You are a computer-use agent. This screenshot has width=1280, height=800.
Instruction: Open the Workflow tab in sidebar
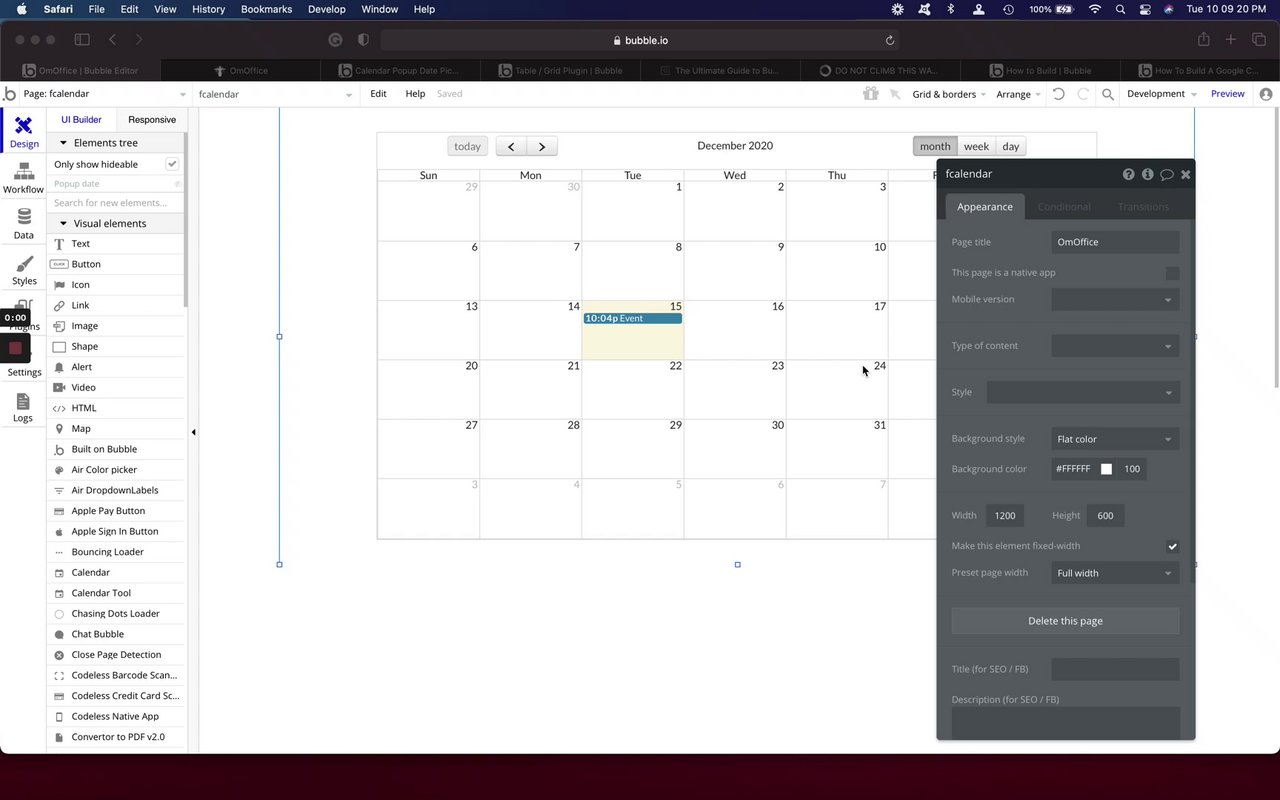tap(23, 178)
